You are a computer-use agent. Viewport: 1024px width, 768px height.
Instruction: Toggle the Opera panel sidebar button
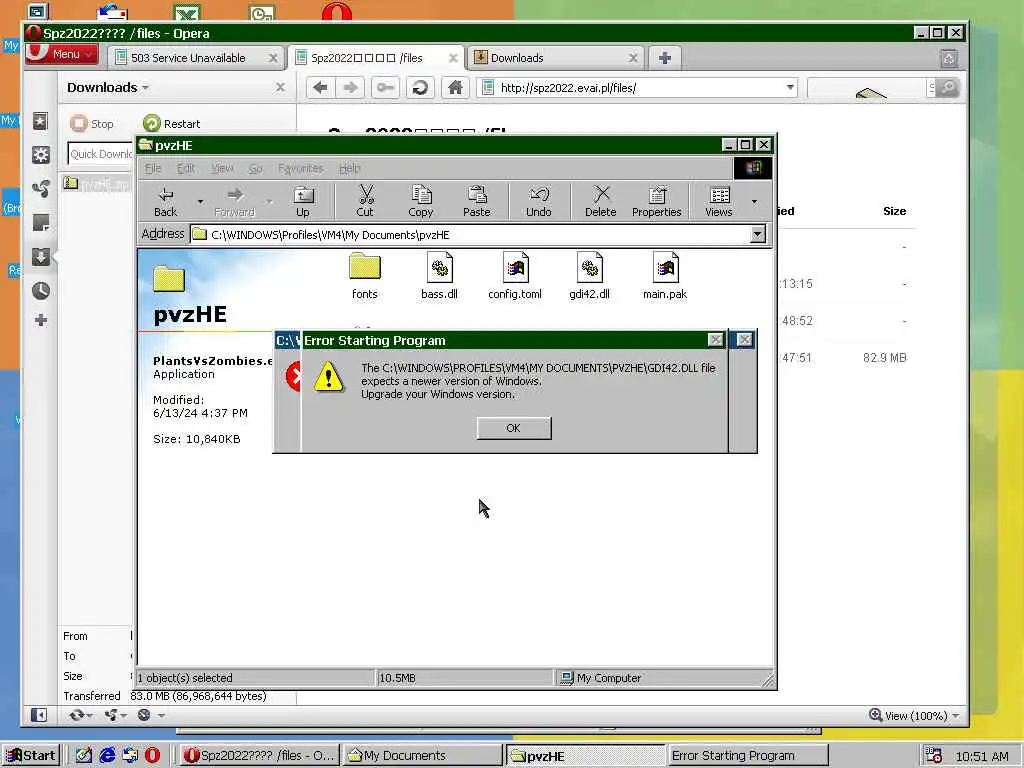pos(39,715)
